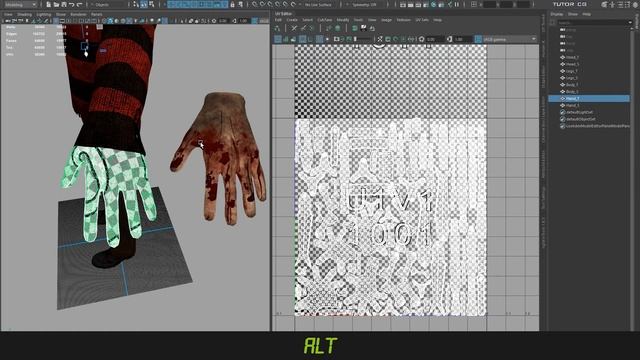Toggle the highlighted checker tile icon in UV Editor

click(x=302, y=39)
